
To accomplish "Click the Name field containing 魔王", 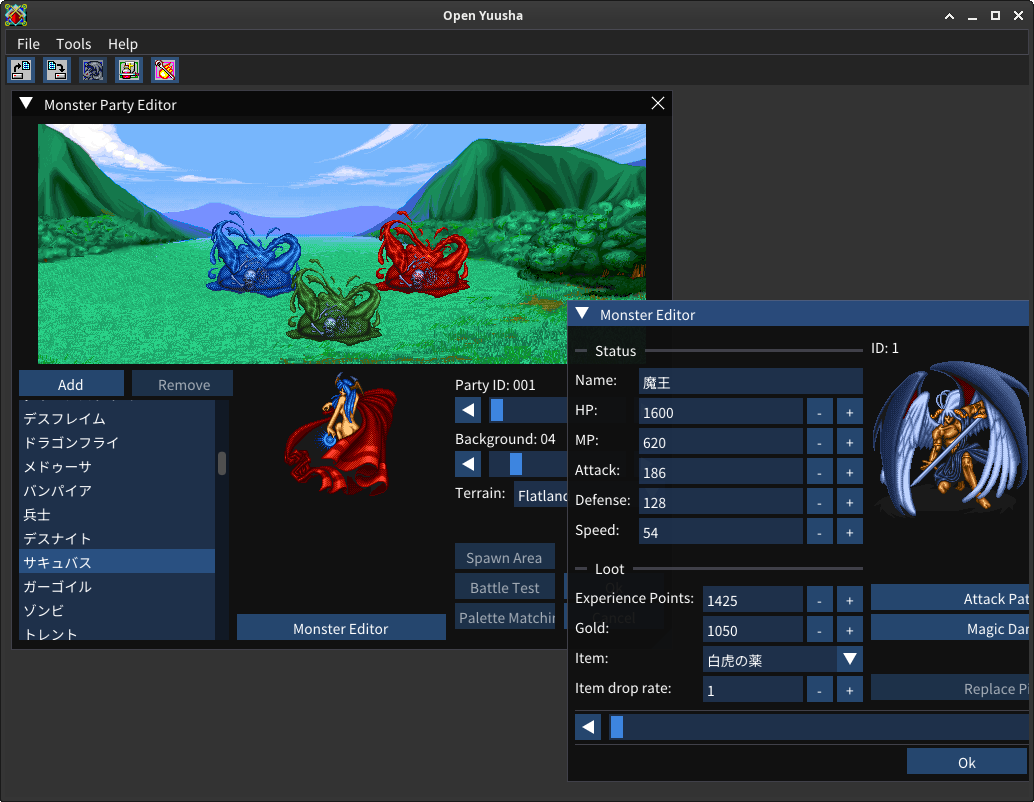I will pyautogui.click(x=750, y=382).
